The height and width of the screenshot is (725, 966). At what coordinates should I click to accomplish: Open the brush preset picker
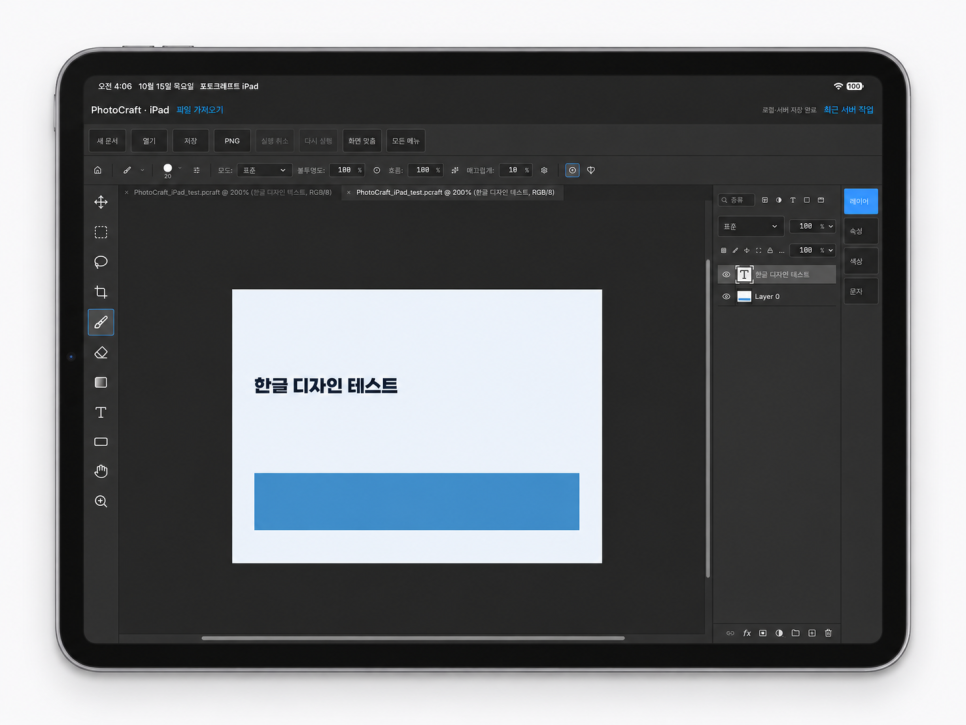pos(169,170)
